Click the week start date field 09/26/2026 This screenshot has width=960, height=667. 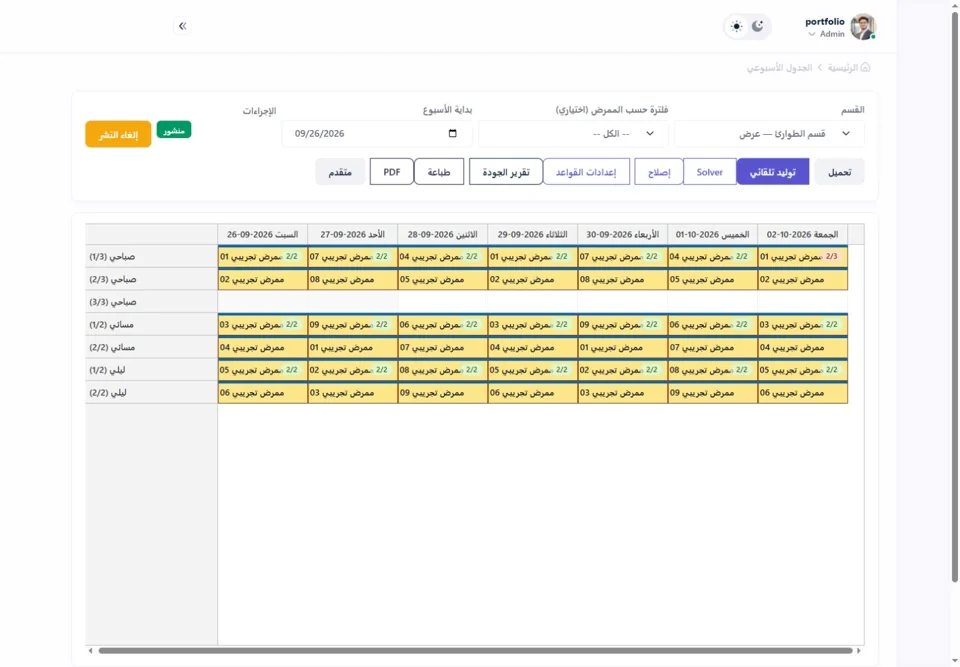tap(377, 134)
